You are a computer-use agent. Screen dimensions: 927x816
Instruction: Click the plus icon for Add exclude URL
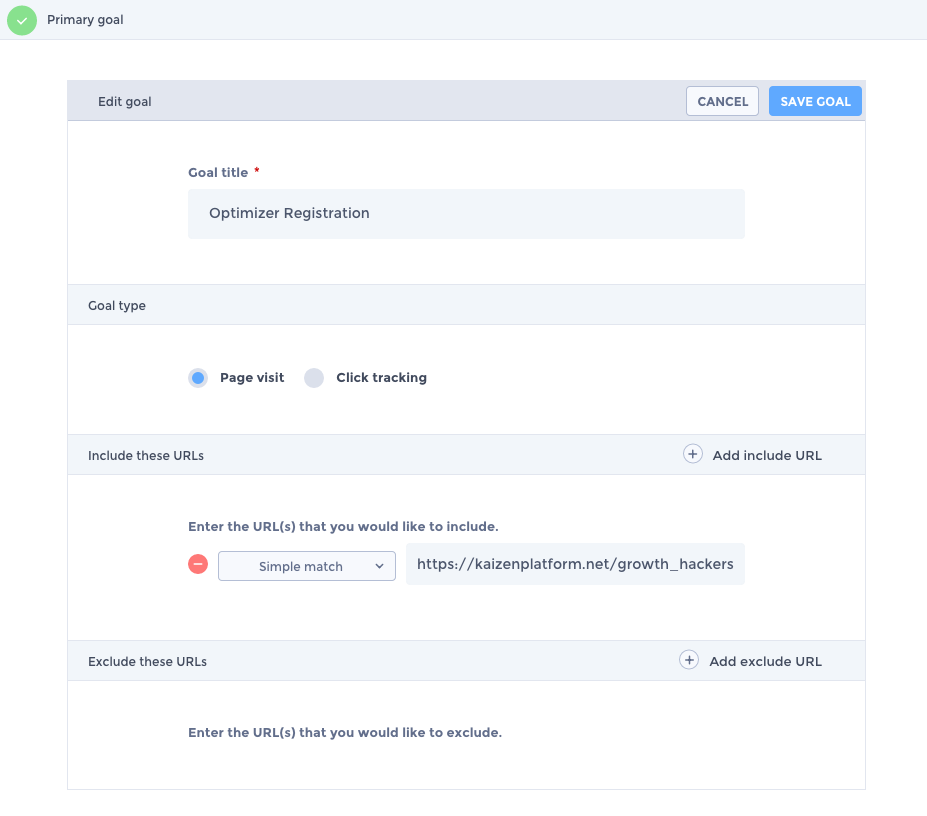tap(689, 660)
